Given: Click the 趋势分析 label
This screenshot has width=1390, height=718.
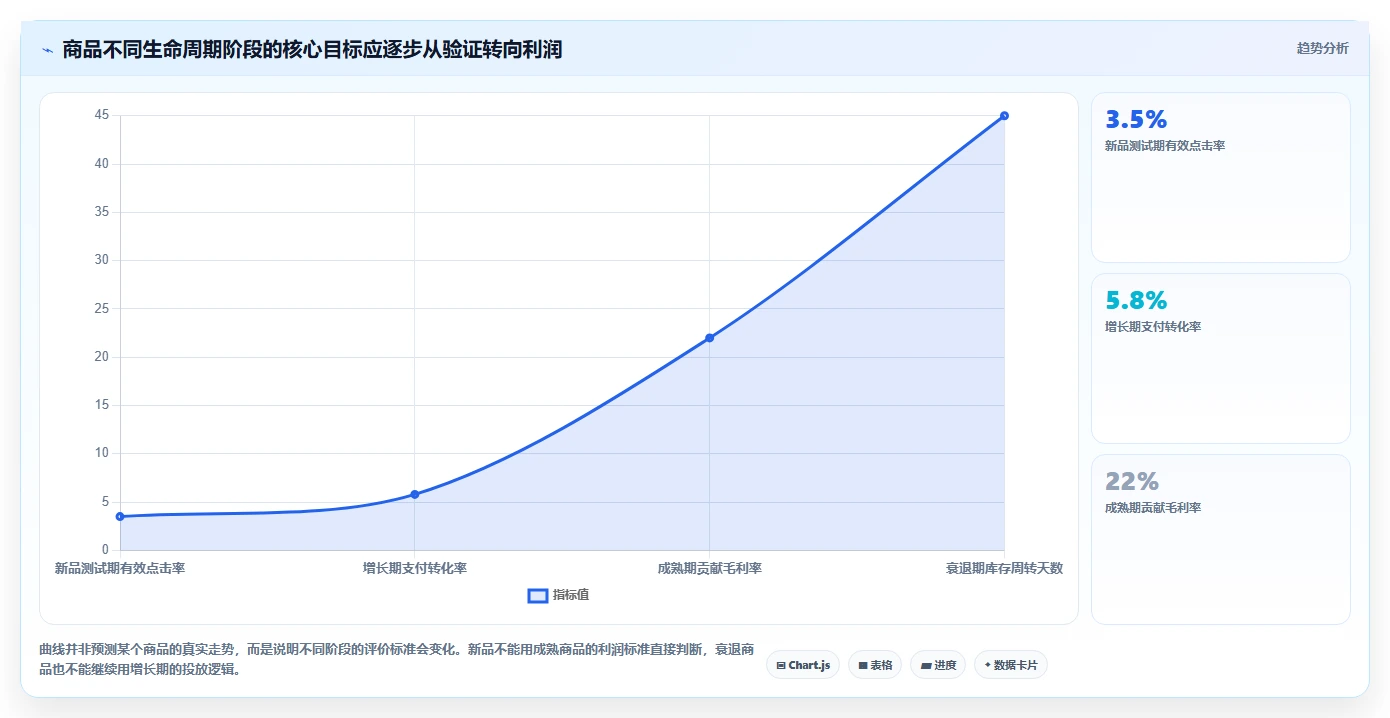Looking at the screenshot, I should (x=1322, y=48).
